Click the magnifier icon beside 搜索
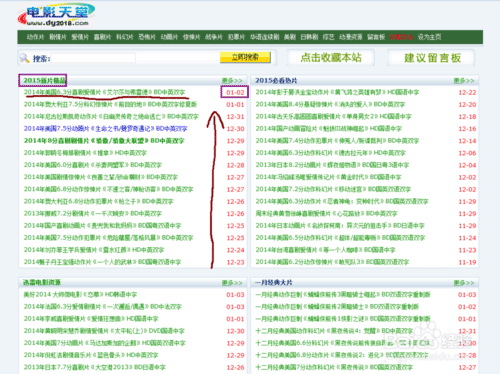 [24, 58]
